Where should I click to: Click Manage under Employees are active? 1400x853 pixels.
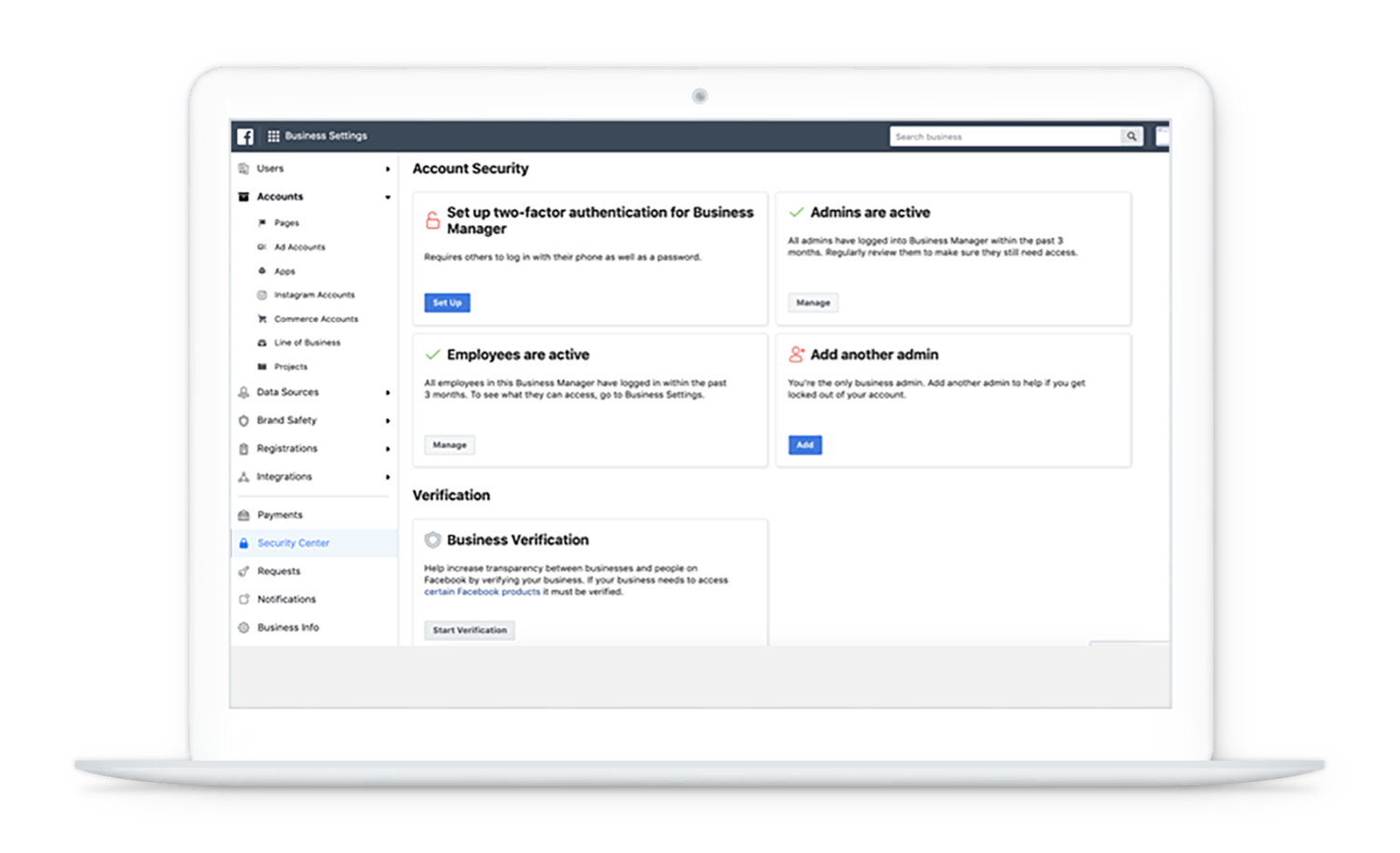(449, 445)
